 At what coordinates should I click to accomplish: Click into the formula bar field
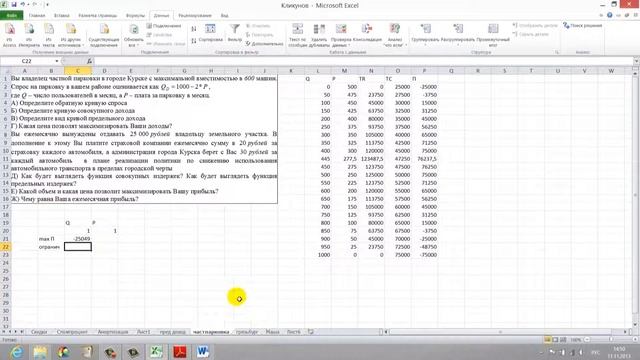tap(363, 61)
